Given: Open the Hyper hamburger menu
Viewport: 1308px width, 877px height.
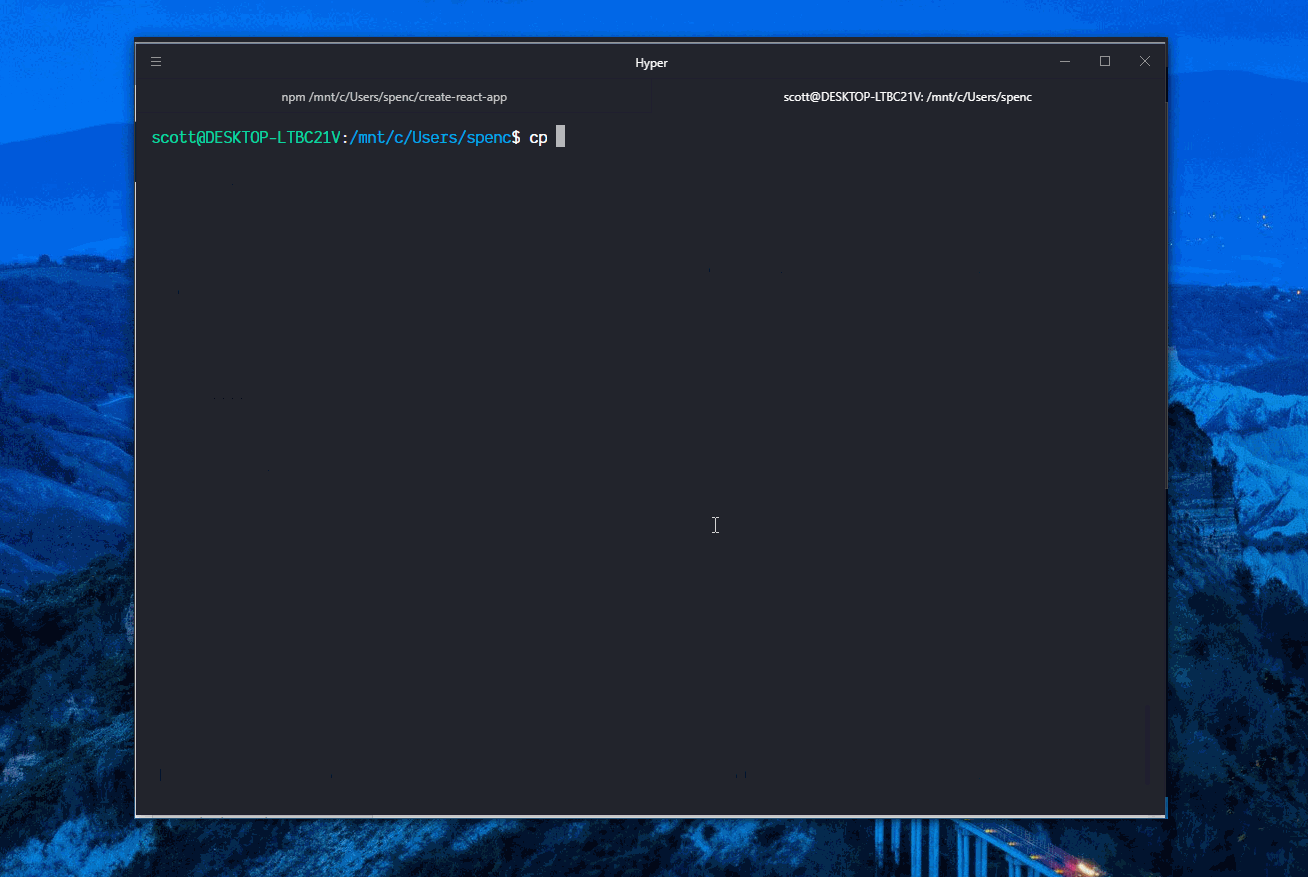Looking at the screenshot, I should coord(156,61).
